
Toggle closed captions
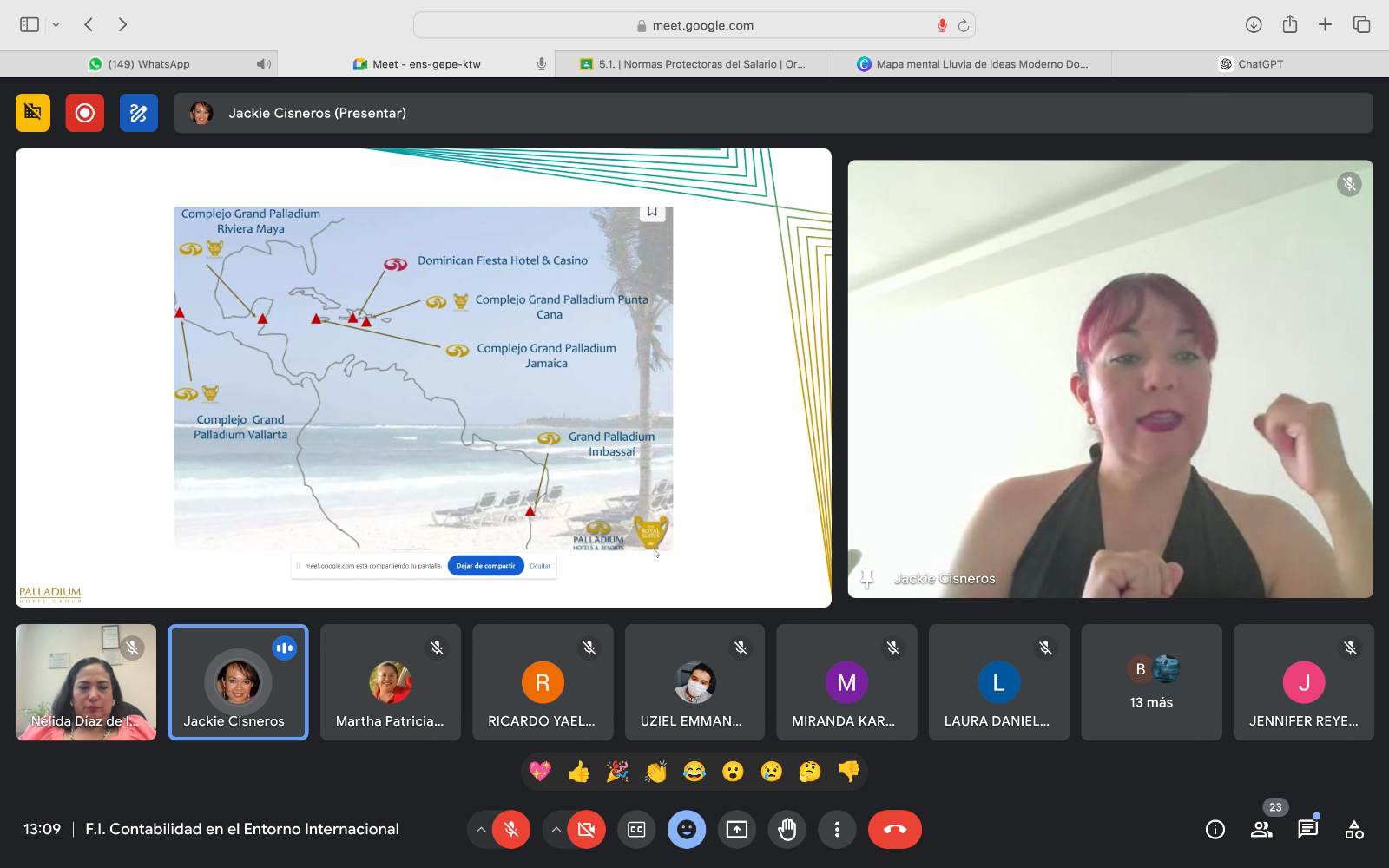(x=636, y=830)
